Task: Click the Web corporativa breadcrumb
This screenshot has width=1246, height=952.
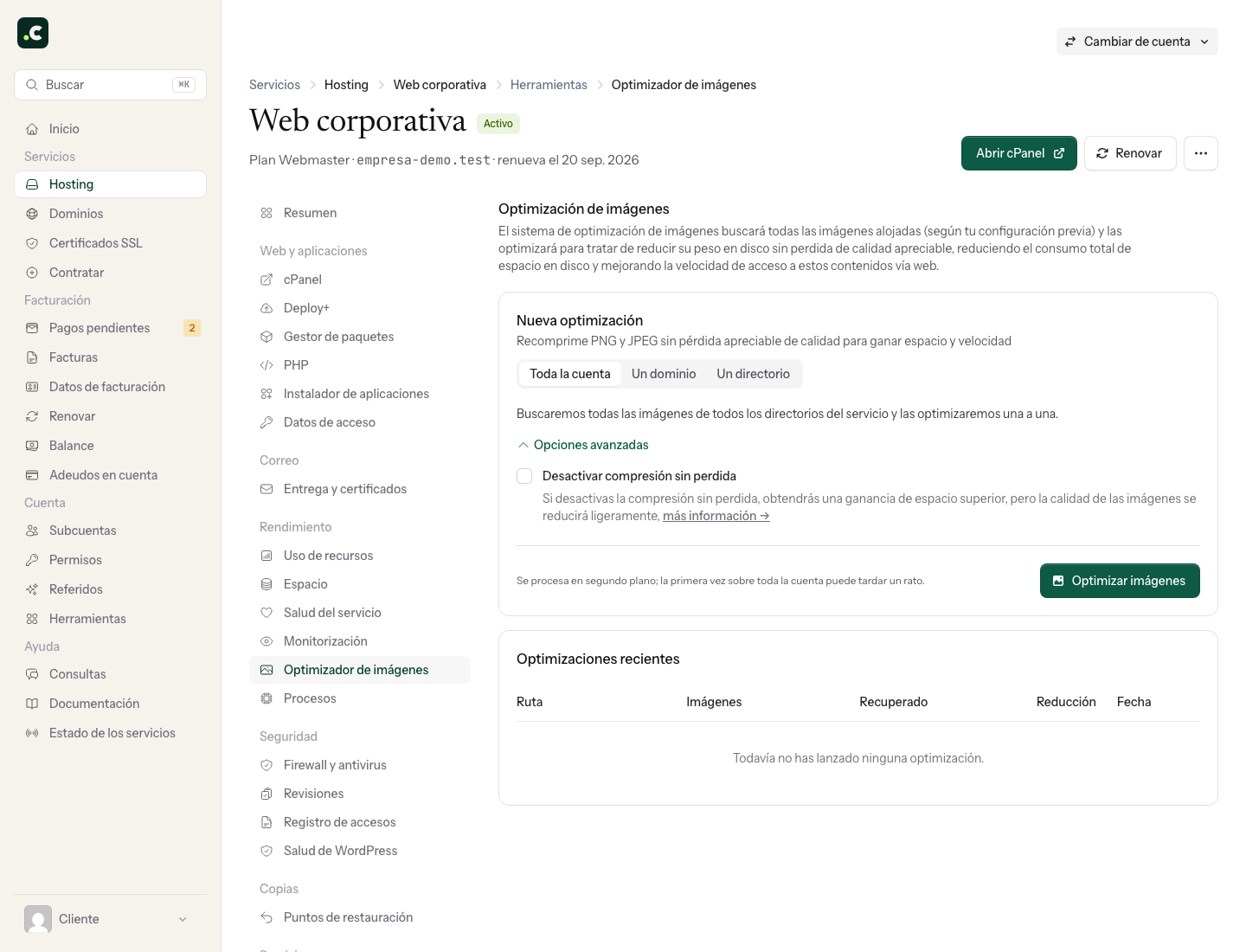Action: tap(440, 85)
